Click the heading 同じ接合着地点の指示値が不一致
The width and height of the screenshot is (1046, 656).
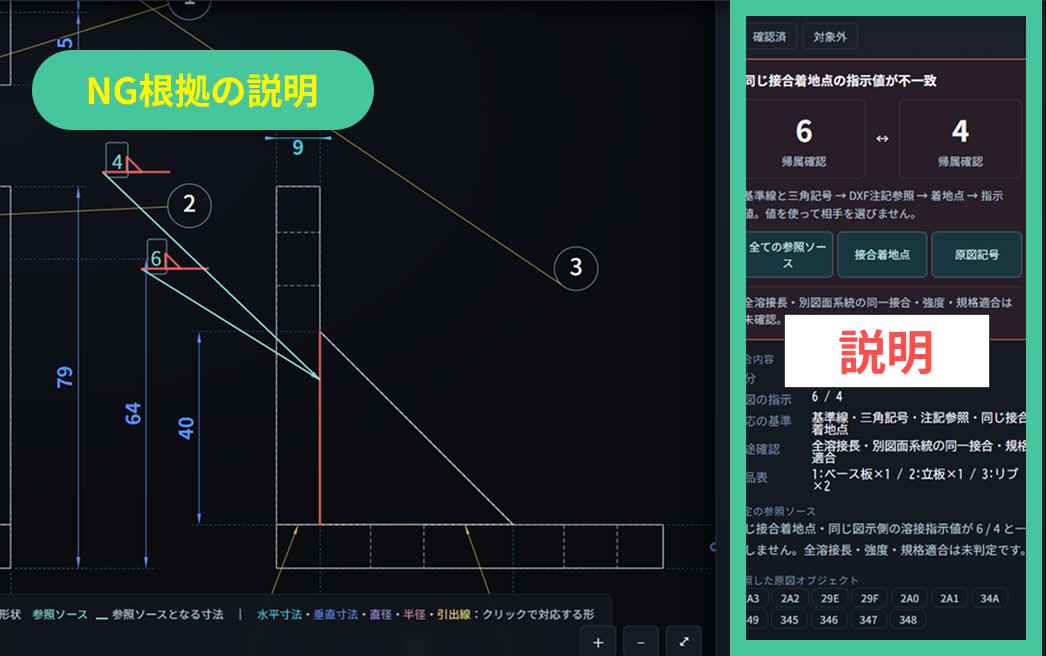pyautogui.click(x=841, y=81)
